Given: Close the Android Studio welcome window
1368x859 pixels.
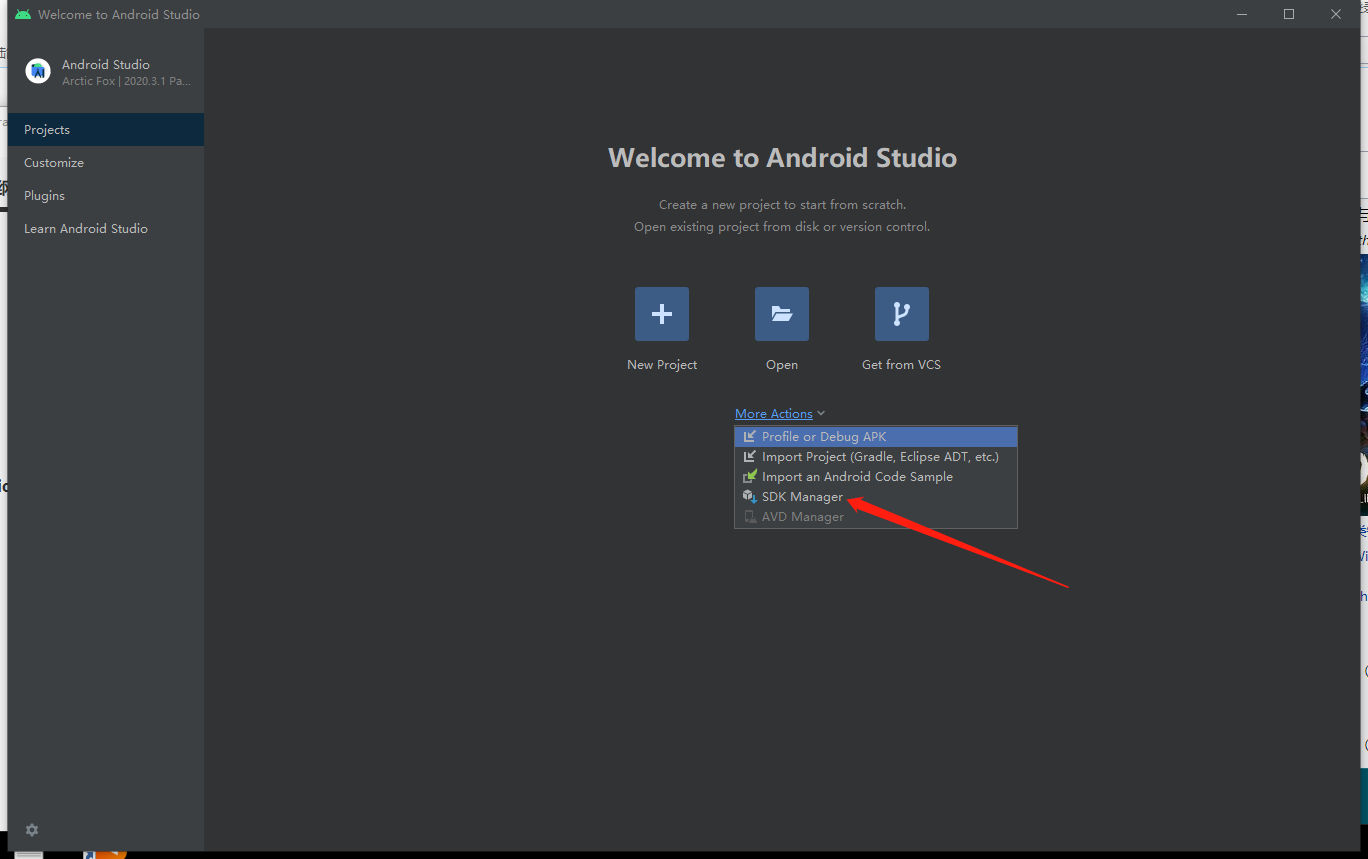Looking at the screenshot, I should [x=1336, y=14].
